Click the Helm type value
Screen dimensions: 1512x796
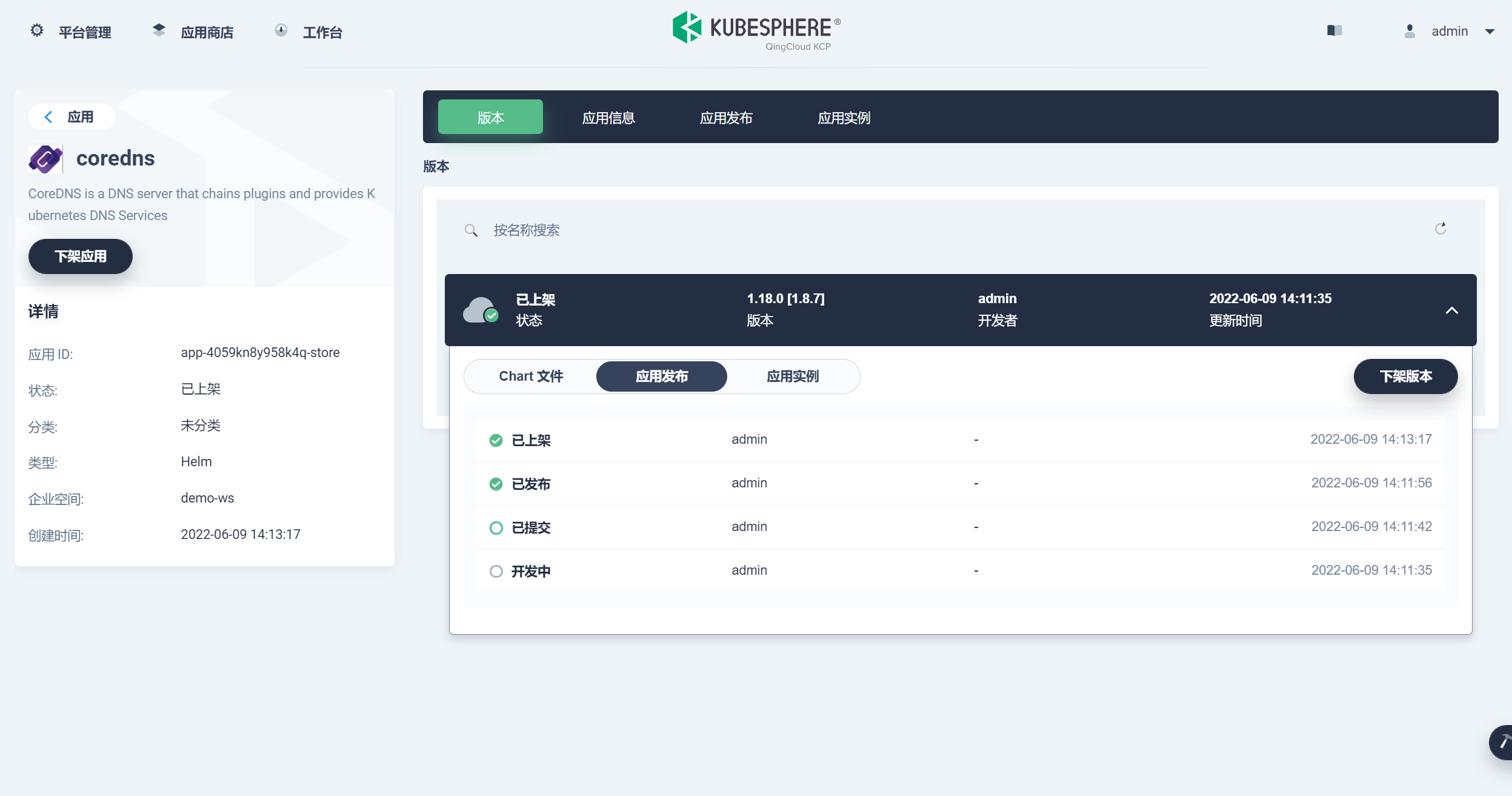coord(196,461)
